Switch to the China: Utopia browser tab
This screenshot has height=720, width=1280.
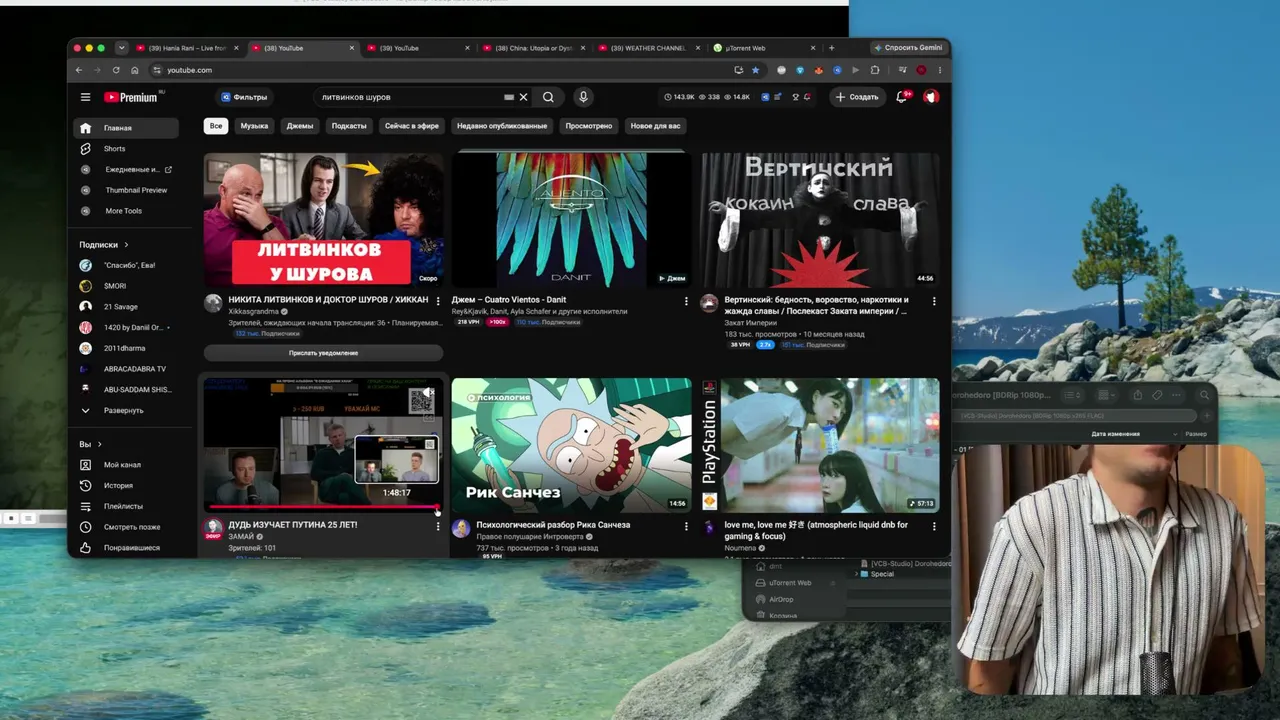535,48
